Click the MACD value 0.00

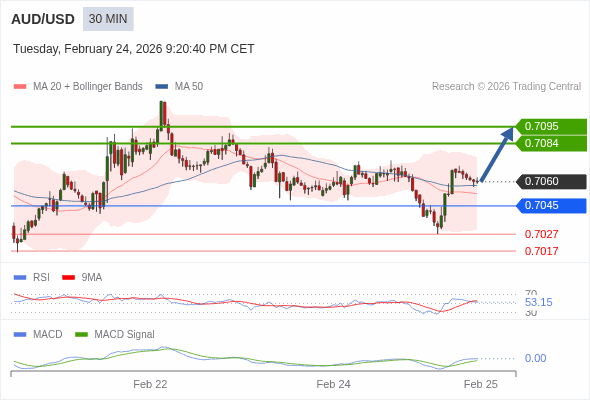point(535,358)
